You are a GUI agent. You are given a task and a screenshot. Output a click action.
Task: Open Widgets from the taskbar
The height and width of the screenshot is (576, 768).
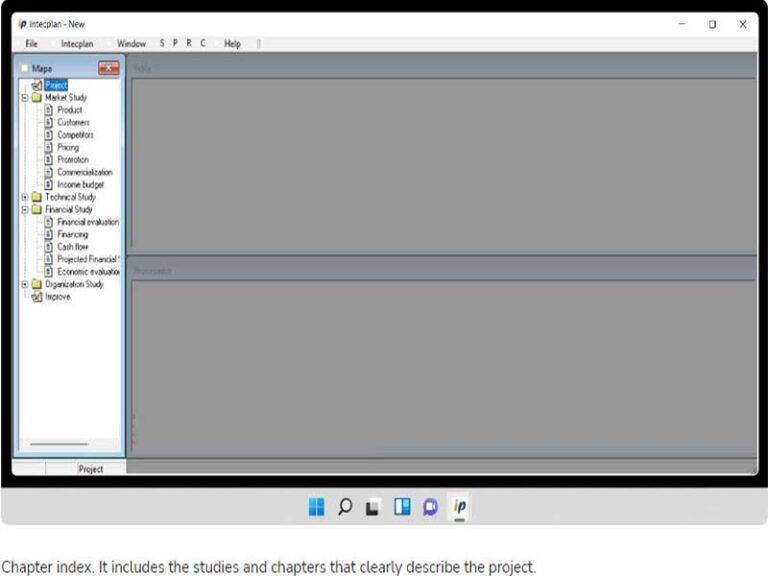tap(402, 506)
